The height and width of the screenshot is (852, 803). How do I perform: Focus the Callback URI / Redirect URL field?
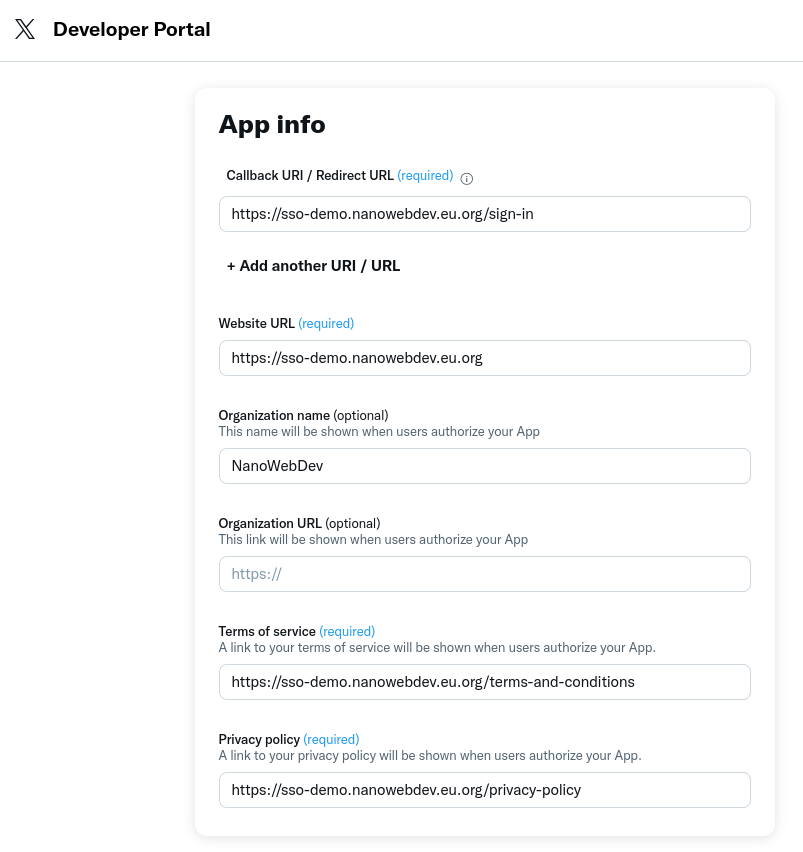484,214
